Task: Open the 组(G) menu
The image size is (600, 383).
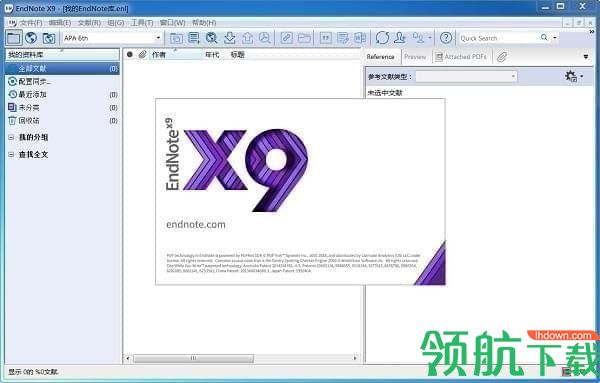Action: (x=116, y=23)
